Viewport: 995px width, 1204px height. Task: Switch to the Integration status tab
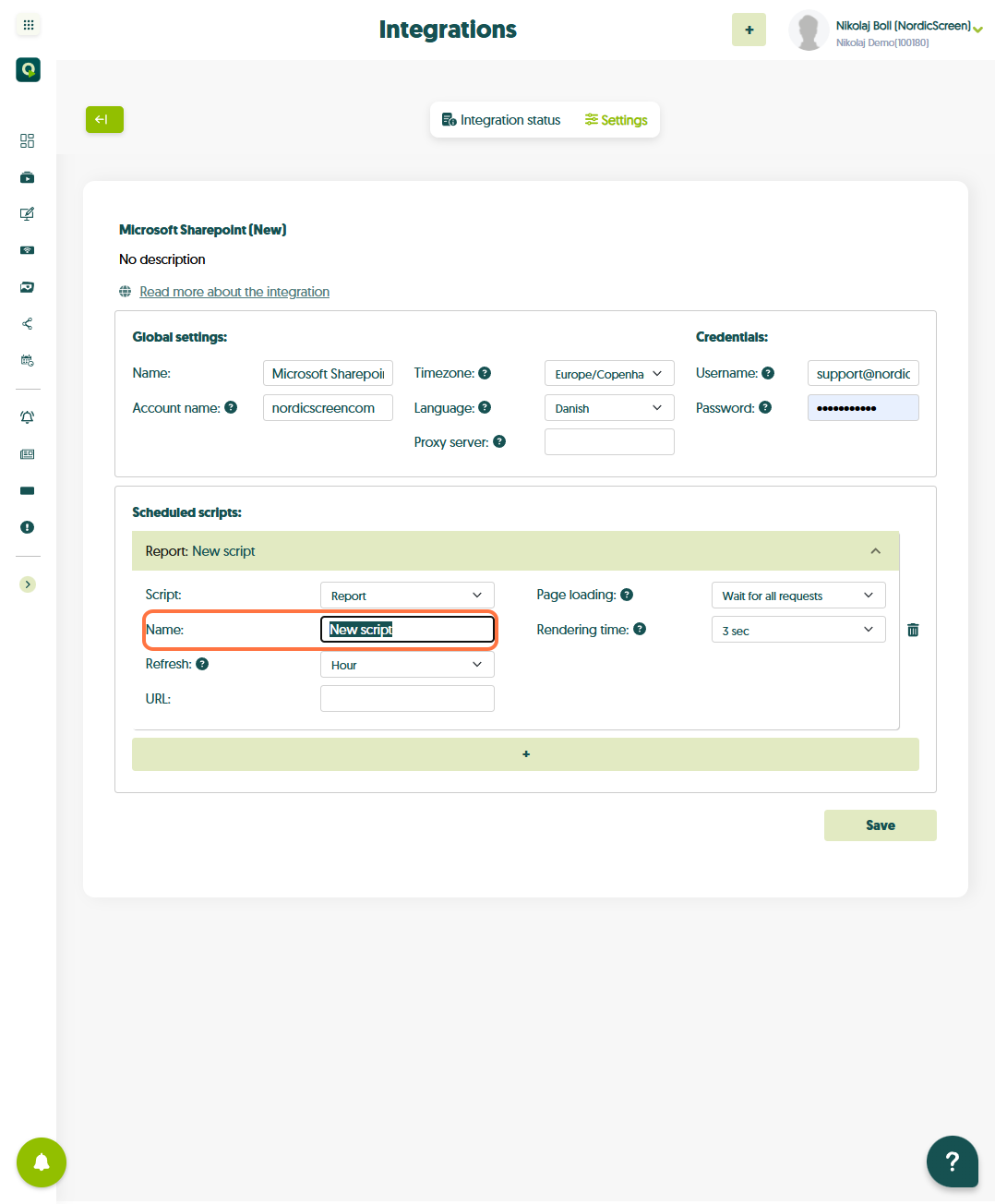501,120
